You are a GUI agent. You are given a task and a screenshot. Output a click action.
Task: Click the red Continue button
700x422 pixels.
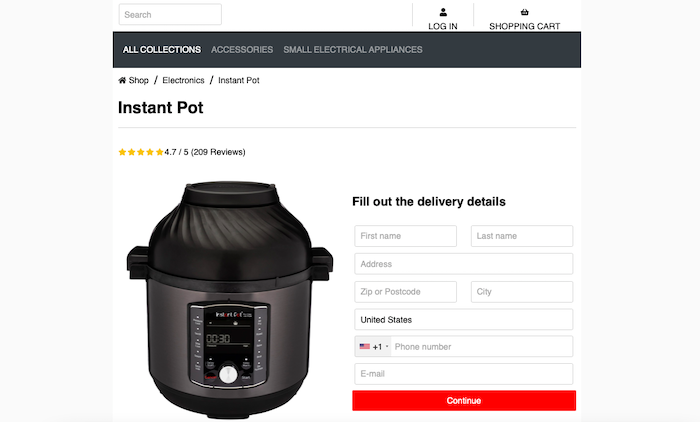464,401
